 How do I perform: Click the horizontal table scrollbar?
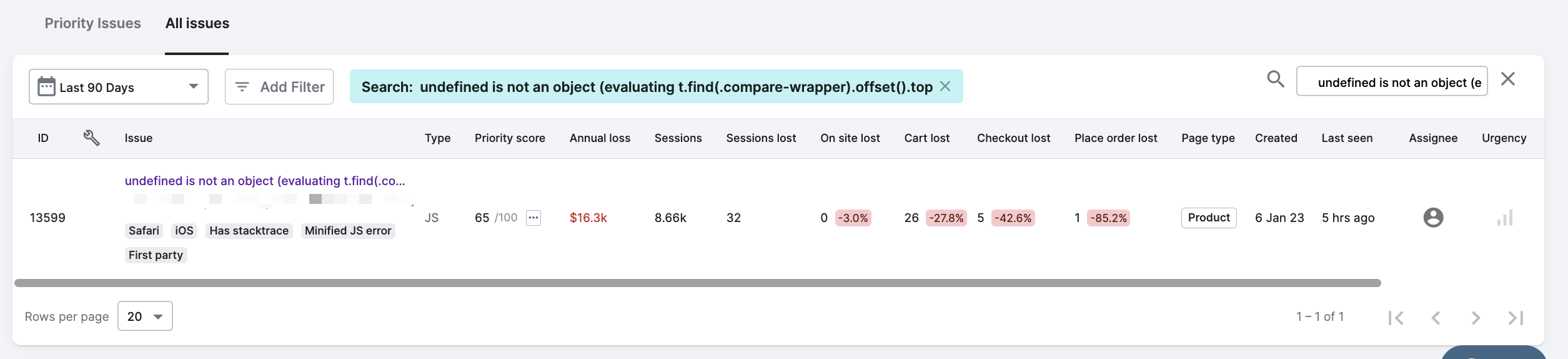pyautogui.click(x=697, y=283)
